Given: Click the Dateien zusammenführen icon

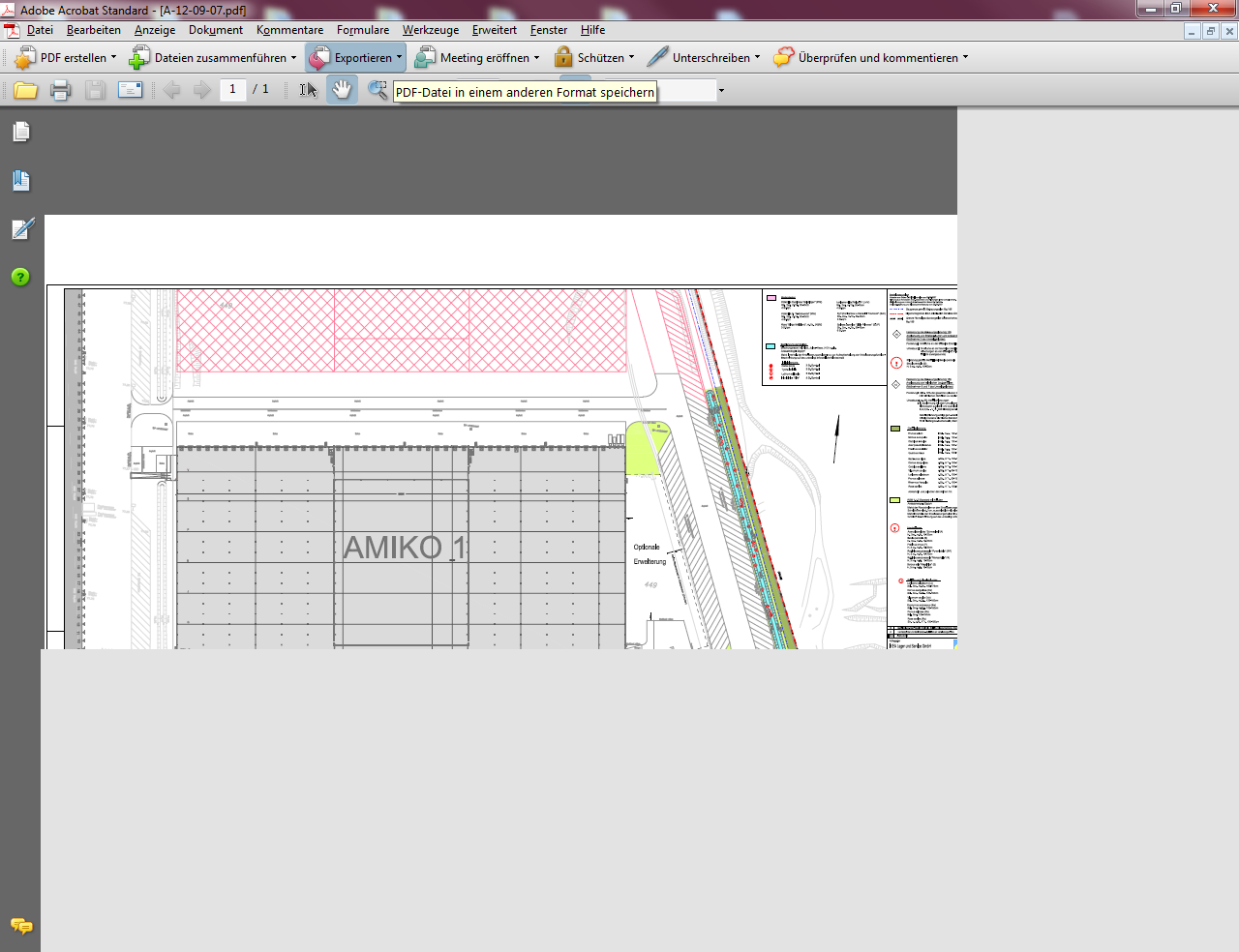Looking at the screenshot, I should coord(139,58).
